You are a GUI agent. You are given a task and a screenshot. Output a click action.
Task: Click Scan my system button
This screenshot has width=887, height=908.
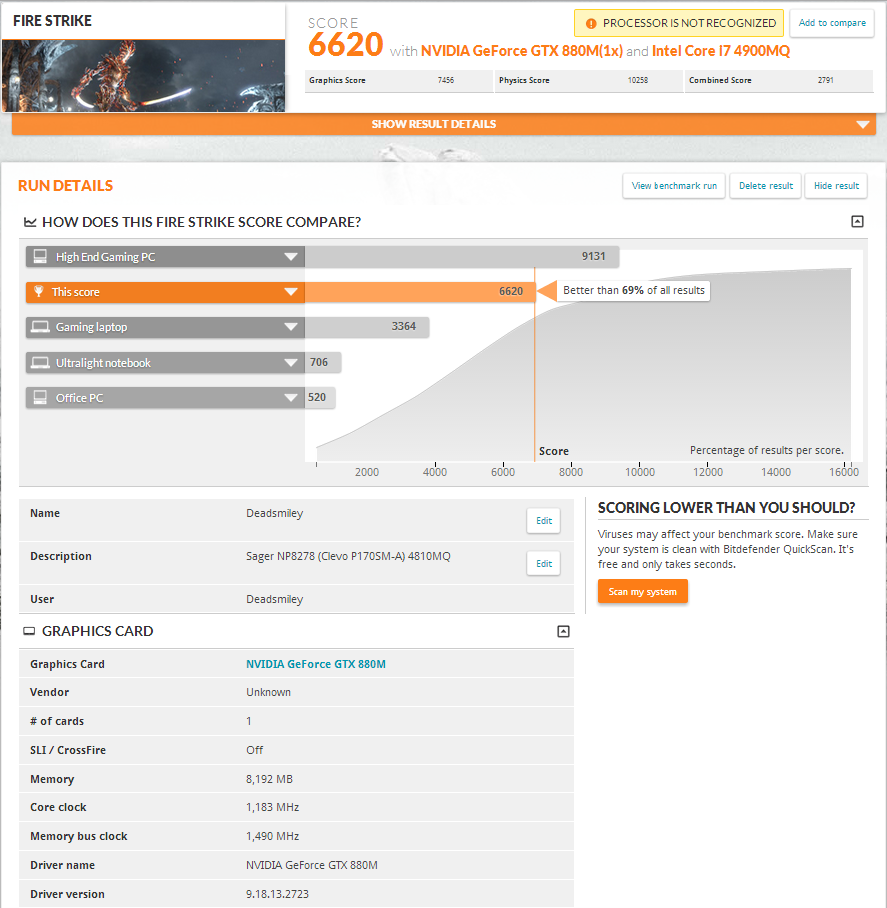(x=643, y=591)
